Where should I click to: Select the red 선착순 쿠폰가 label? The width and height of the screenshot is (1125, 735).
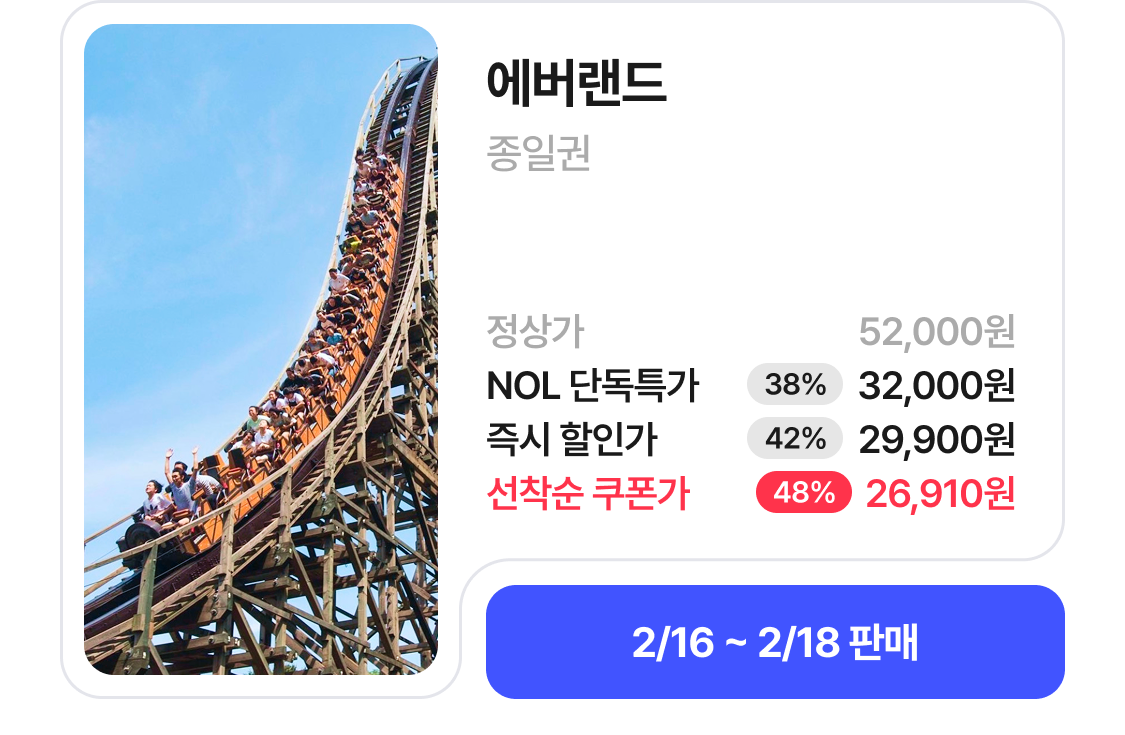pos(588,493)
